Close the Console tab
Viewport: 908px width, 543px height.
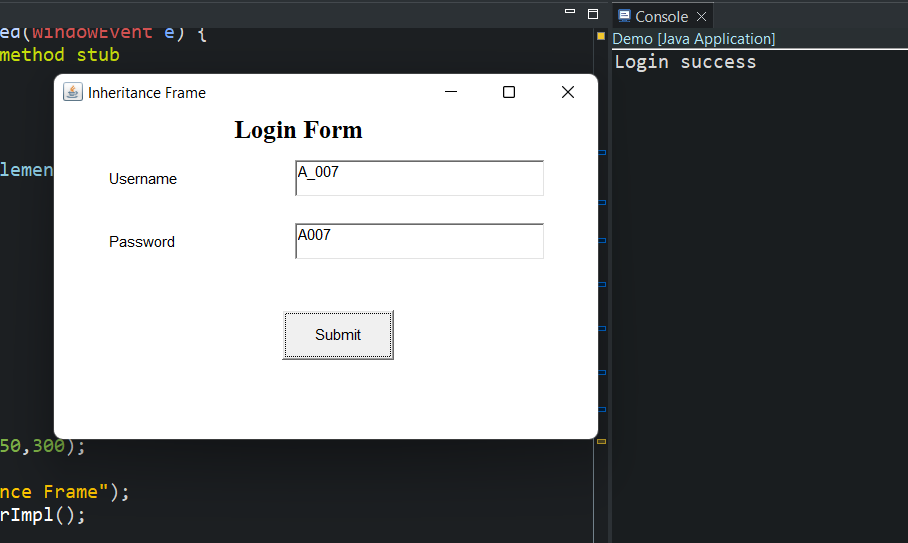tap(701, 17)
